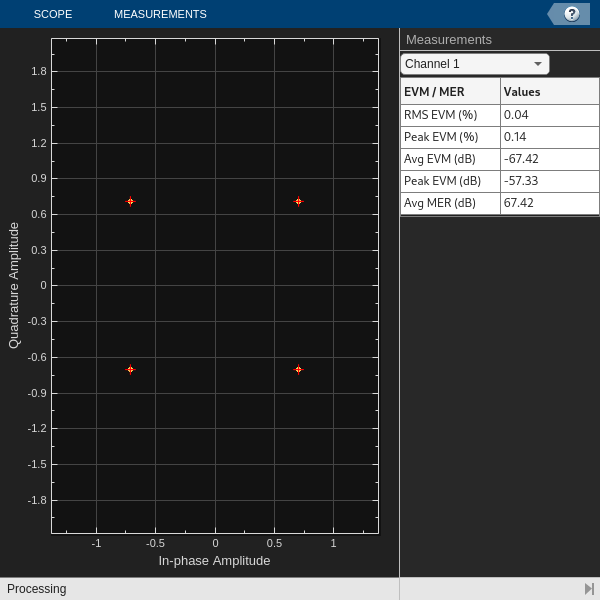Image resolution: width=600 pixels, height=600 pixels.
Task: Click the Quadrature Amplitude axis label
Action: (14, 285)
